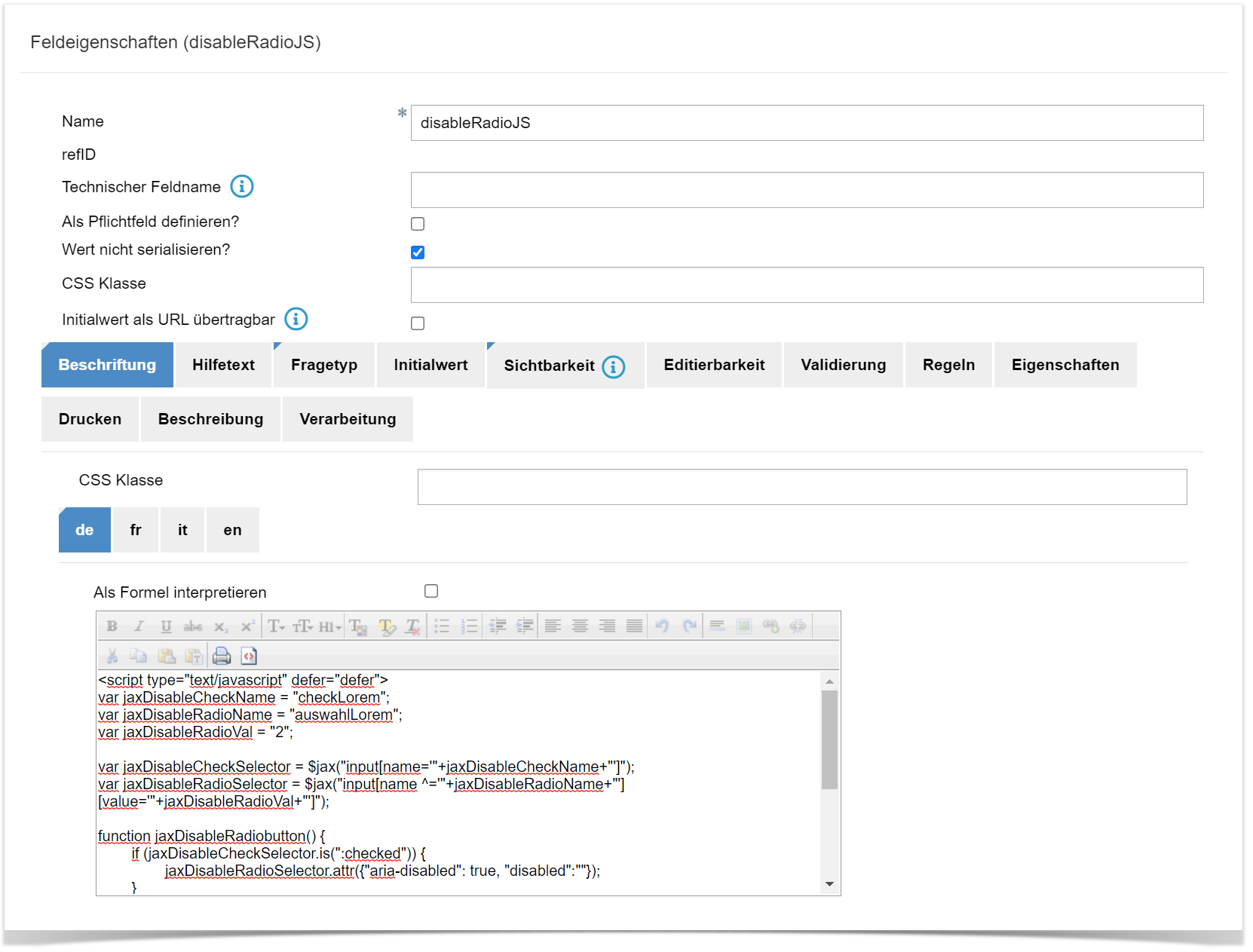The height and width of the screenshot is (952, 1253).
Task: Enable the Als Pflichtfeld definieren checkbox
Action: [418, 224]
